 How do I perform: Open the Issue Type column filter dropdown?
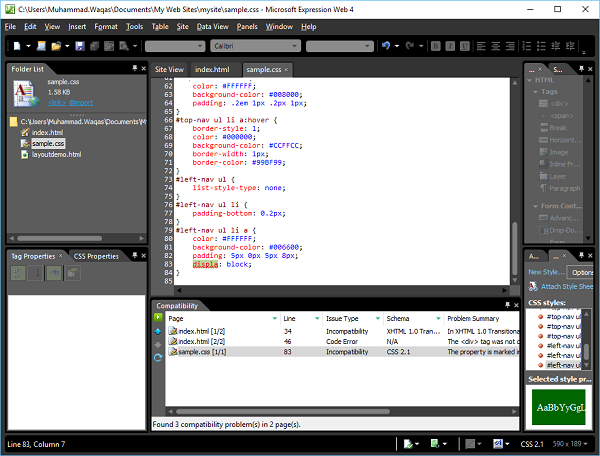[x=376, y=318]
